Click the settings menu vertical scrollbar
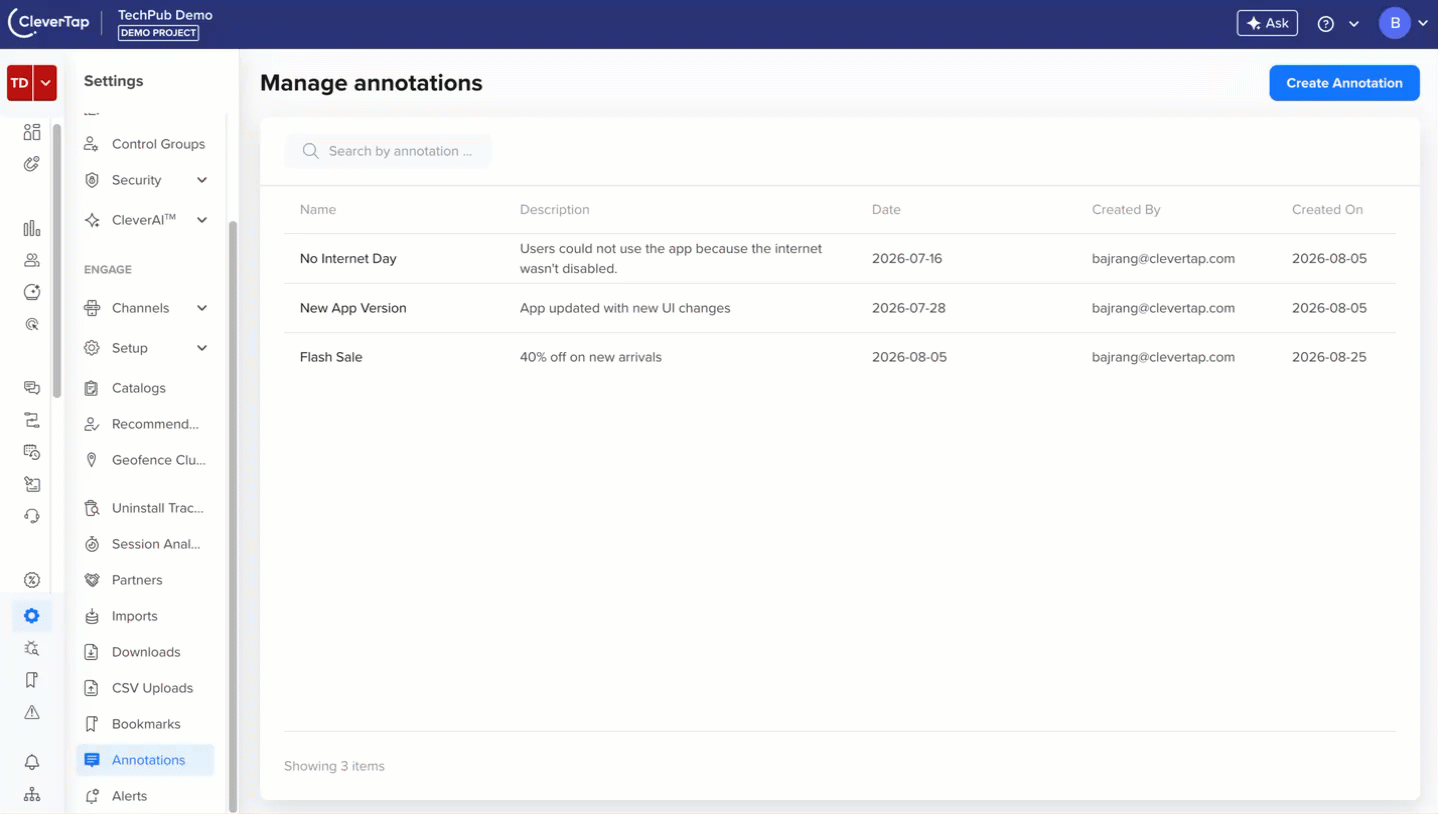The width and height of the screenshot is (1438, 814). click(x=233, y=515)
